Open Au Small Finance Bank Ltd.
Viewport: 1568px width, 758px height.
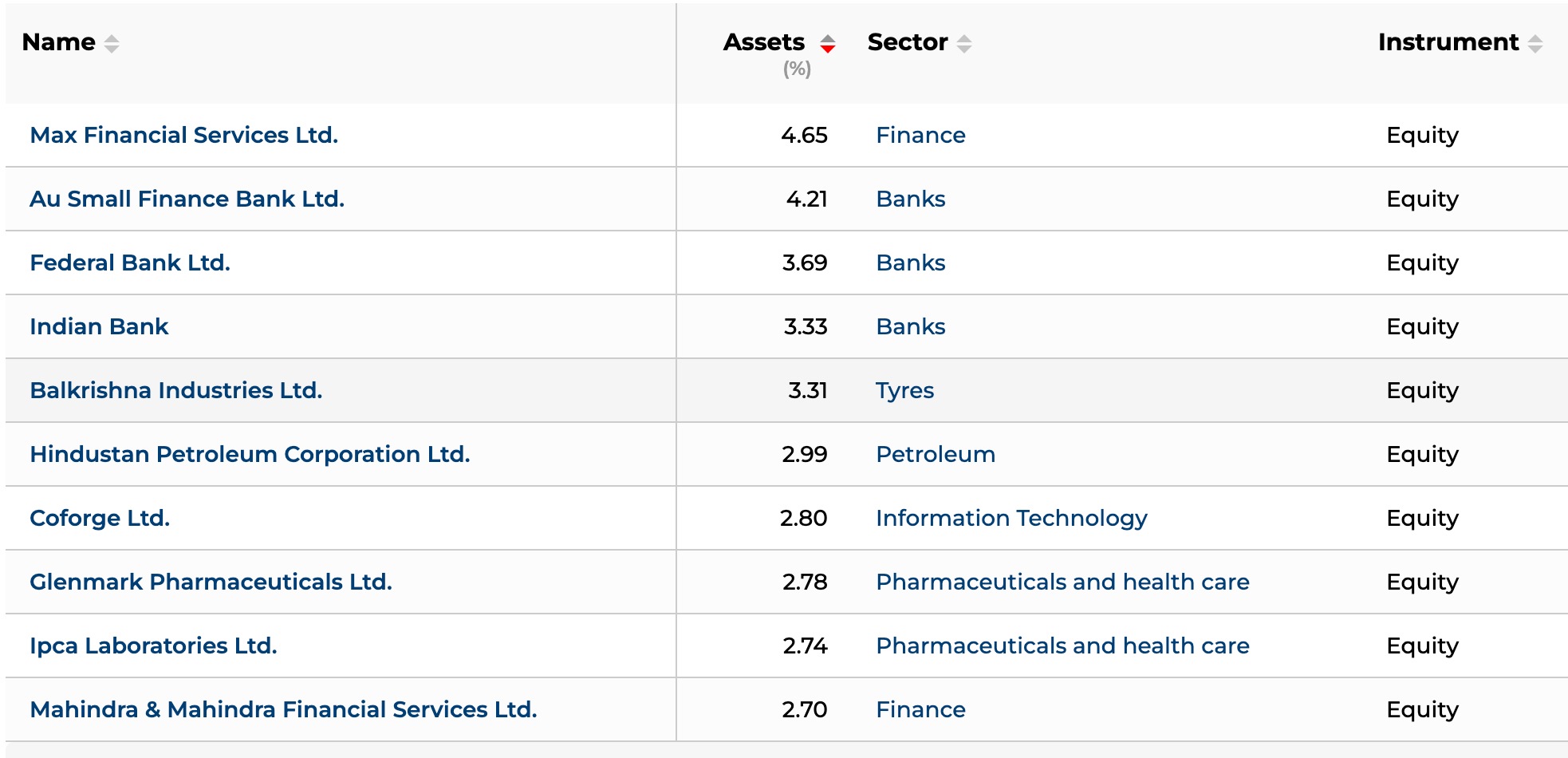(187, 199)
